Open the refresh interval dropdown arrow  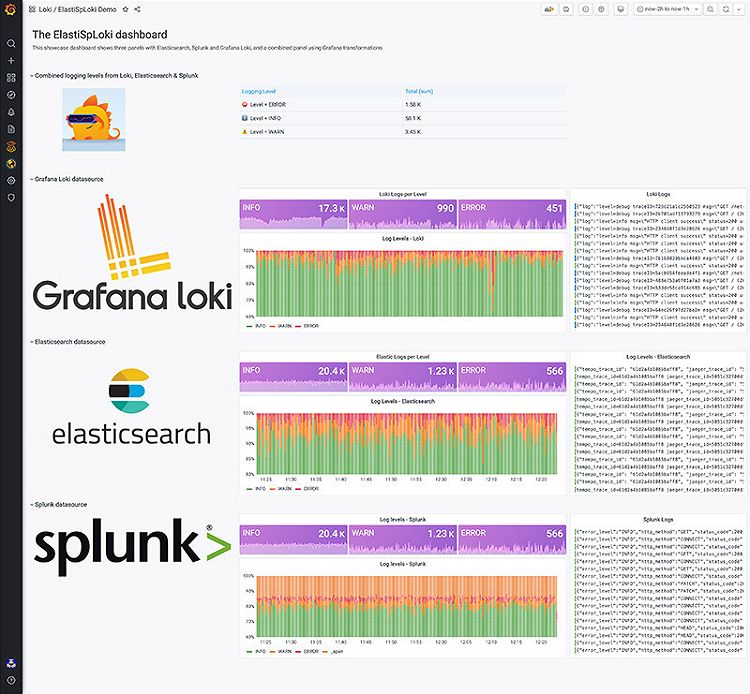pyautogui.click(x=739, y=9)
